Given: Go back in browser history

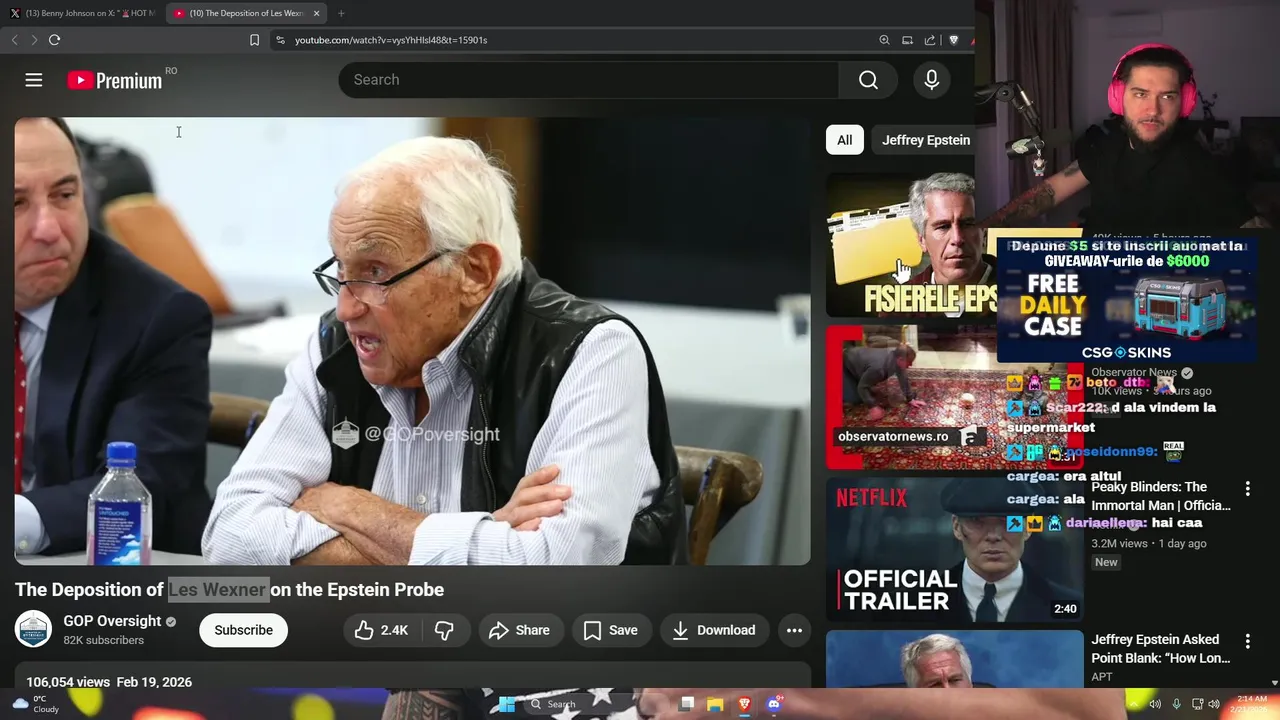Looking at the screenshot, I should pyautogui.click(x=14, y=40).
